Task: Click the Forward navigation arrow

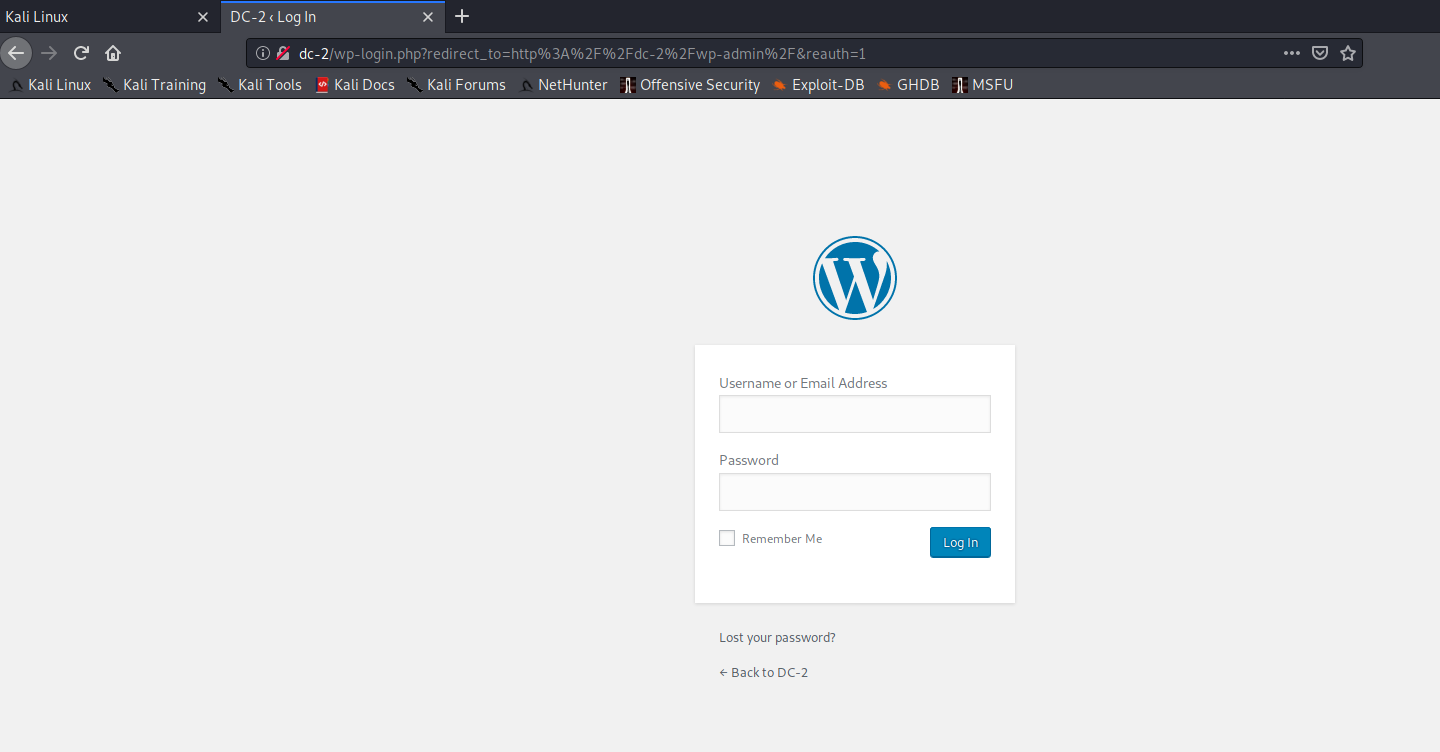Action: [49, 53]
